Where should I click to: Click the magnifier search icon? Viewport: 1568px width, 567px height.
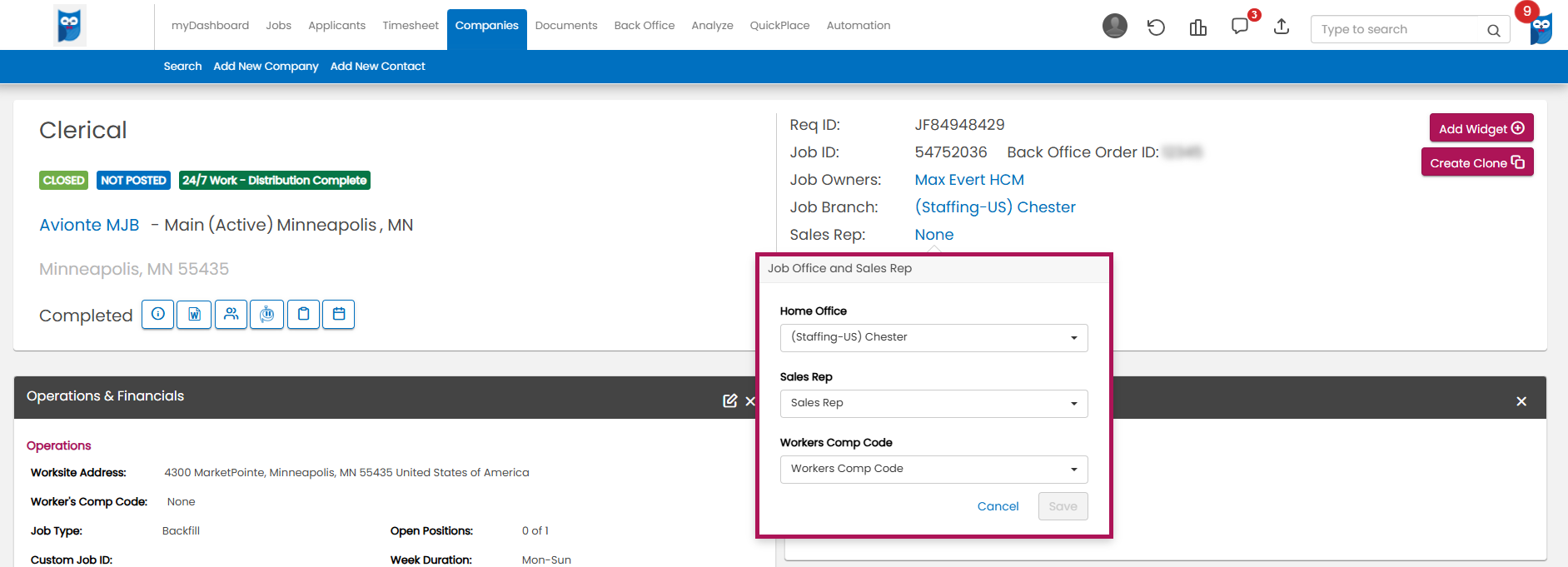pyautogui.click(x=1494, y=31)
